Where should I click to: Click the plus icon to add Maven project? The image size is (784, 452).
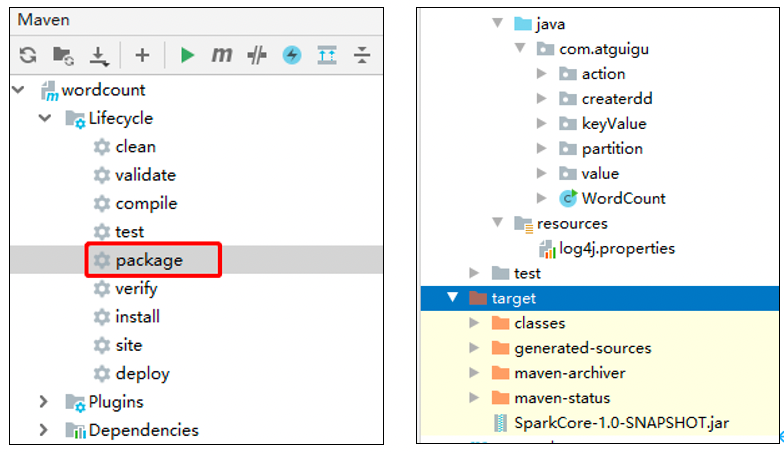(x=142, y=56)
